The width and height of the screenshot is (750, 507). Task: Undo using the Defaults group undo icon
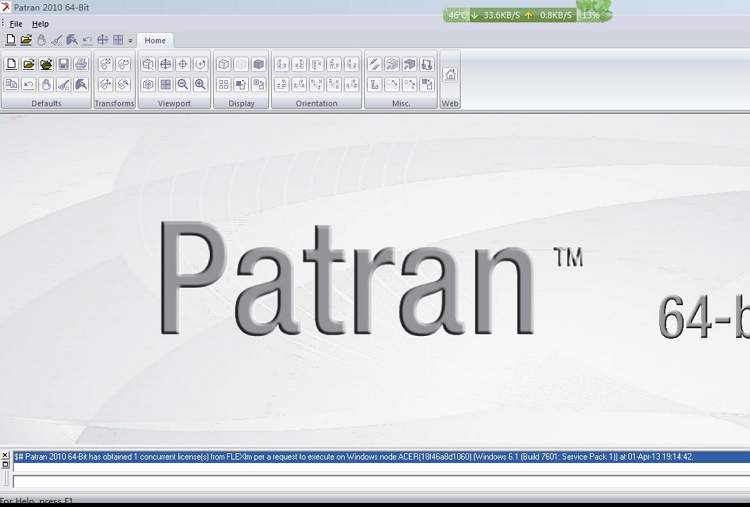point(29,85)
